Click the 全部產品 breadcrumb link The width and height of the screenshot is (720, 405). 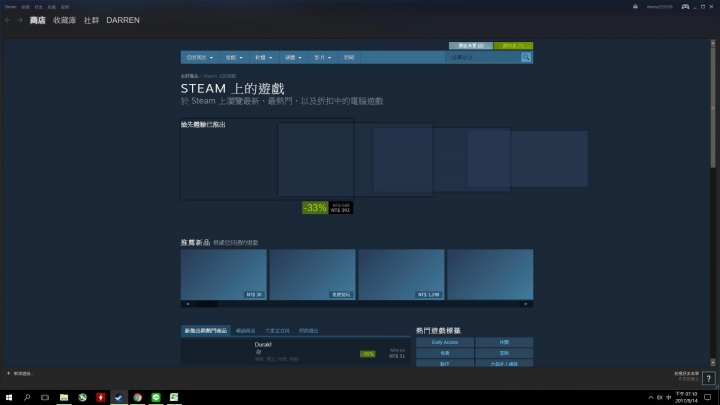pyautogui.click(x=190, y=76)
